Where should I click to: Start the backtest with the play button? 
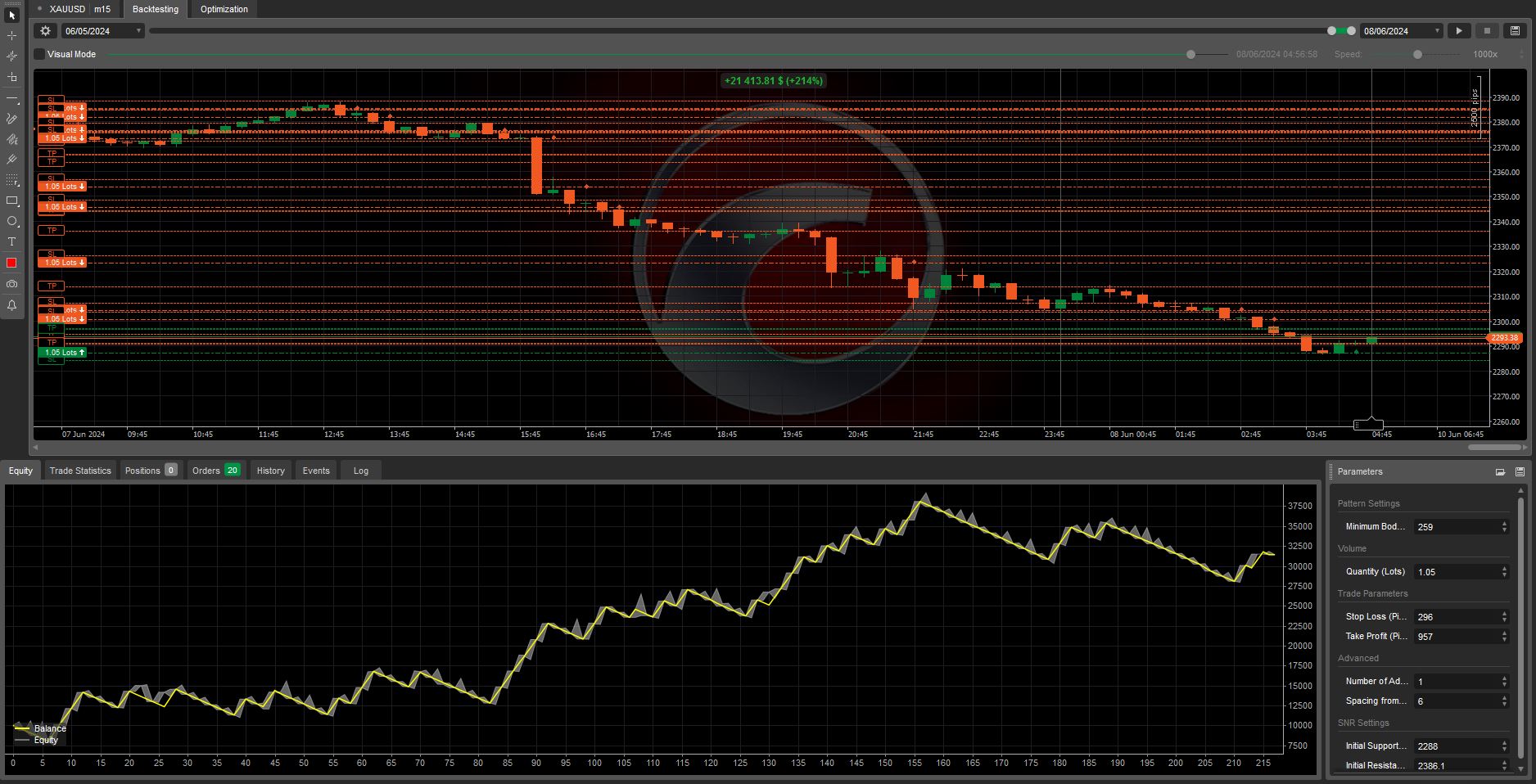tap(1459, 30)
